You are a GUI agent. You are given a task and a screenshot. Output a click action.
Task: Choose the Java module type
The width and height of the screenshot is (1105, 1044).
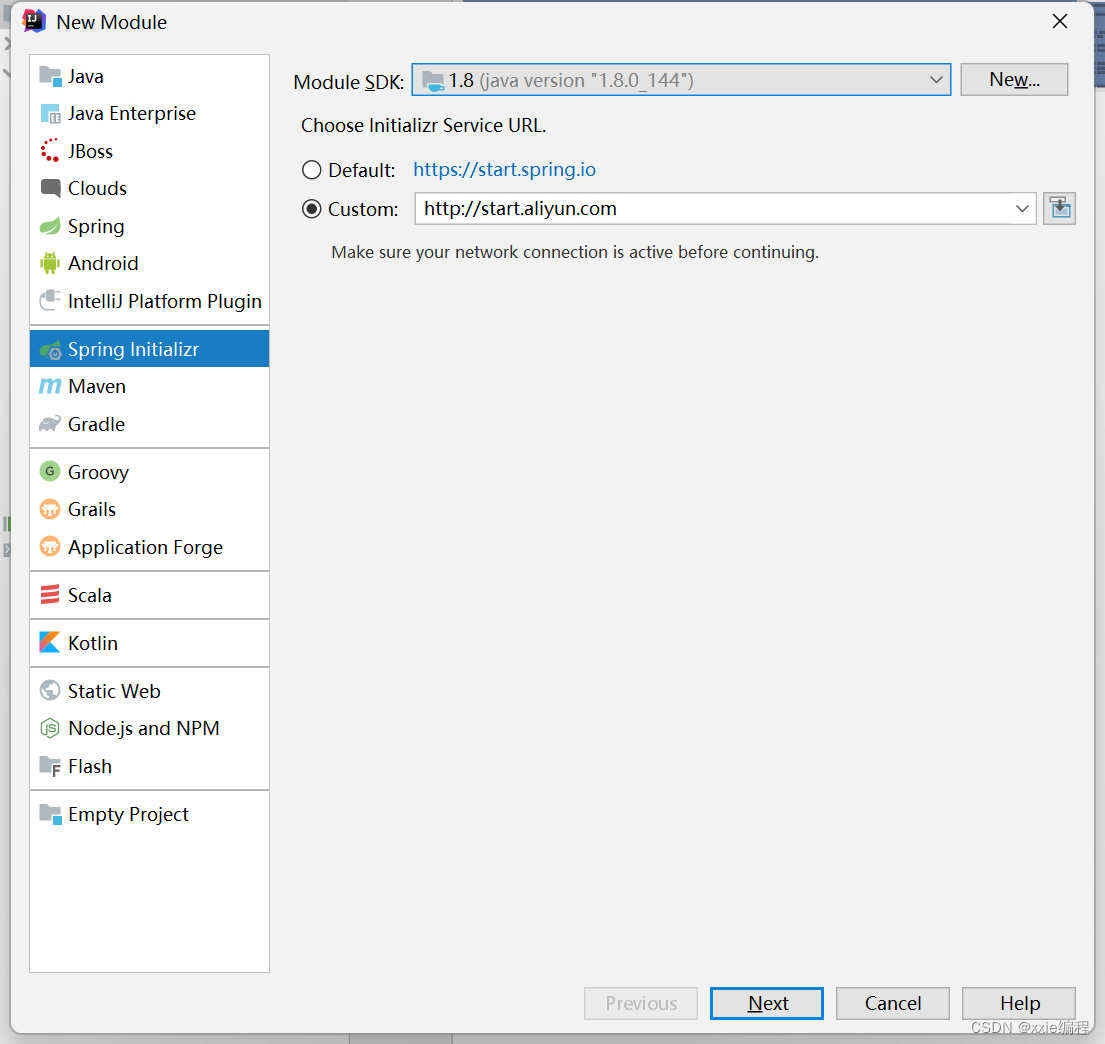[x=149, y=76]
